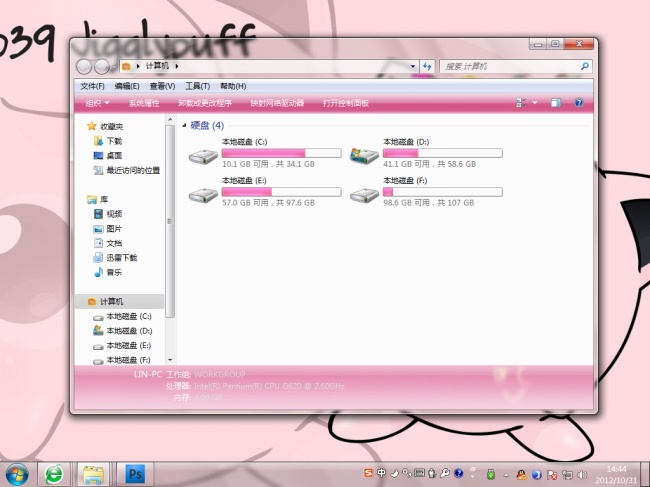
Task: Open the view options dropdown arrow
Action: point(535,103)
